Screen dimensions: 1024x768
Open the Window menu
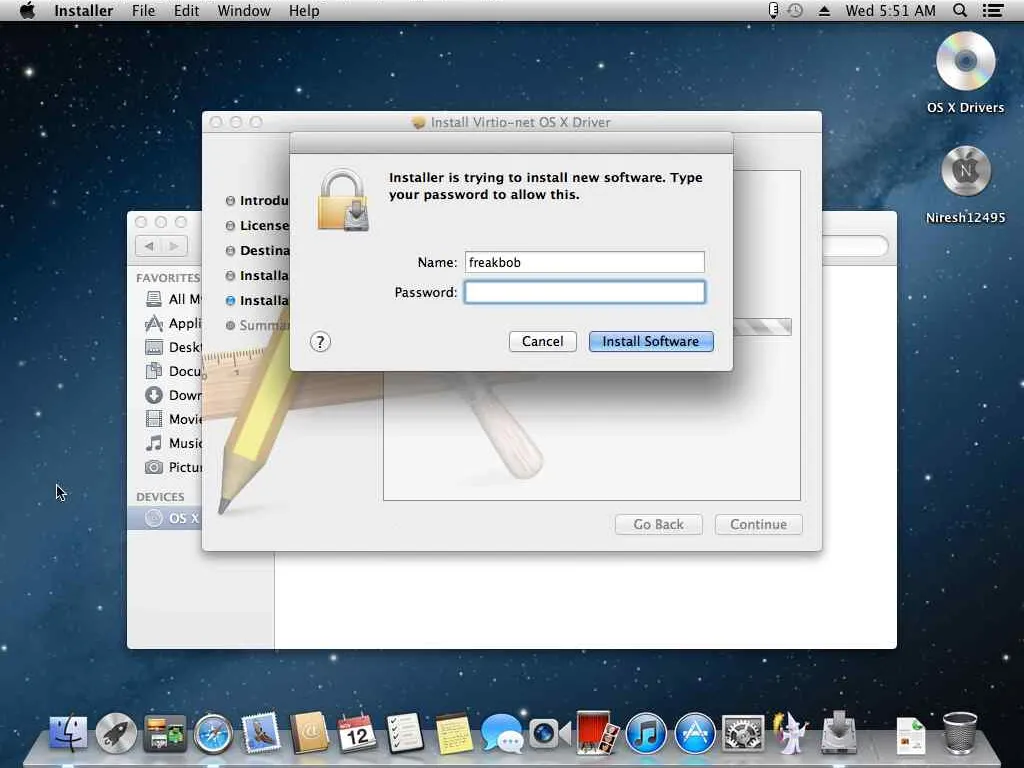click(244, 10)
